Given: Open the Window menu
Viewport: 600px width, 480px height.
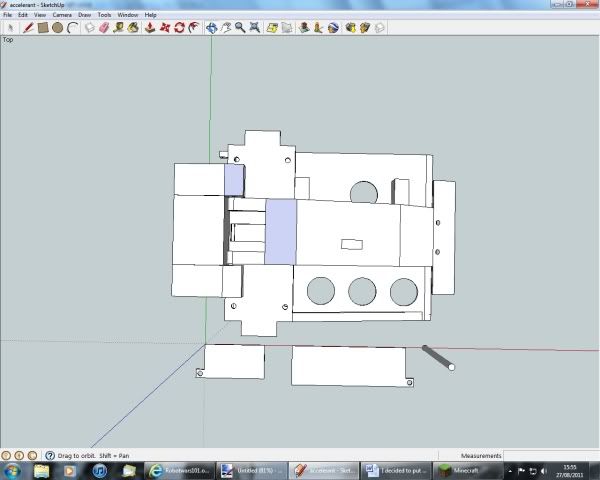Looking at the screenshot, I should [128, 15].
